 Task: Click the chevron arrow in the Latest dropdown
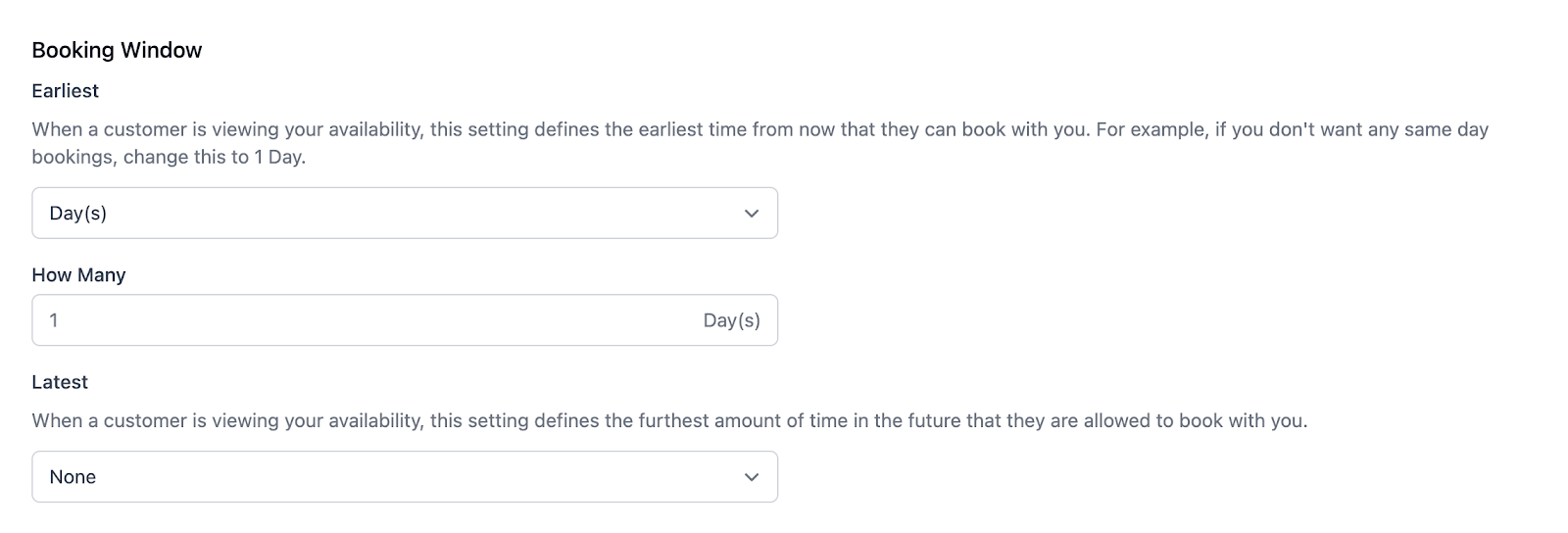[752, 477]
